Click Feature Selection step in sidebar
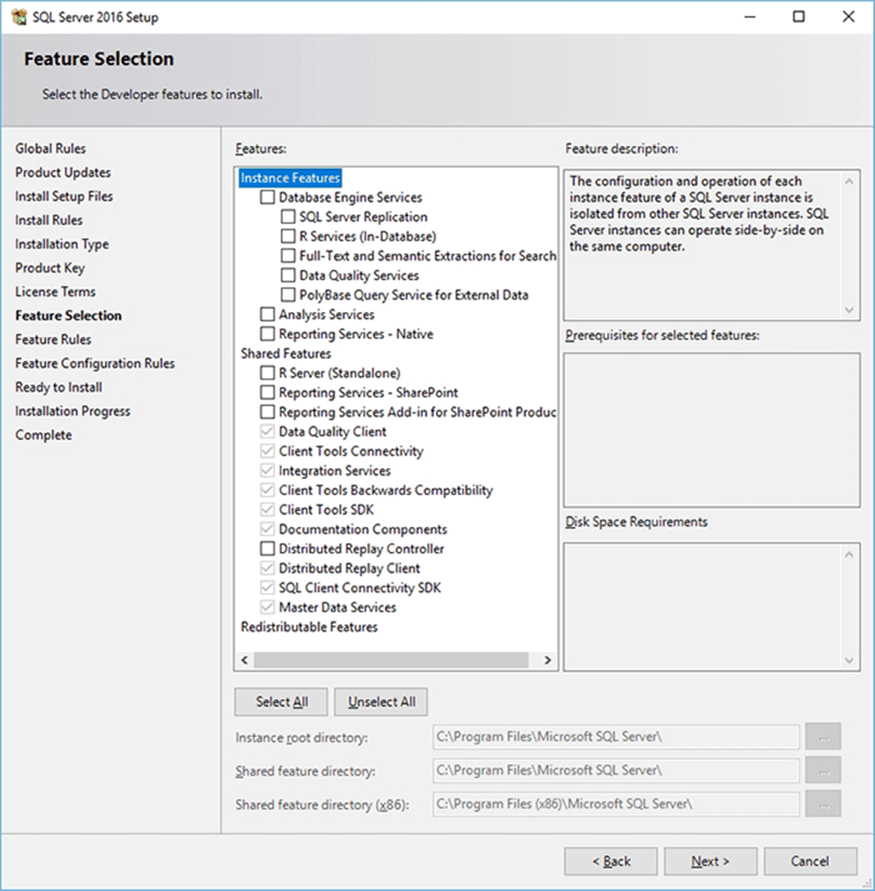The image size is (875, 891). pyautogui.click(x=69, y=315)
